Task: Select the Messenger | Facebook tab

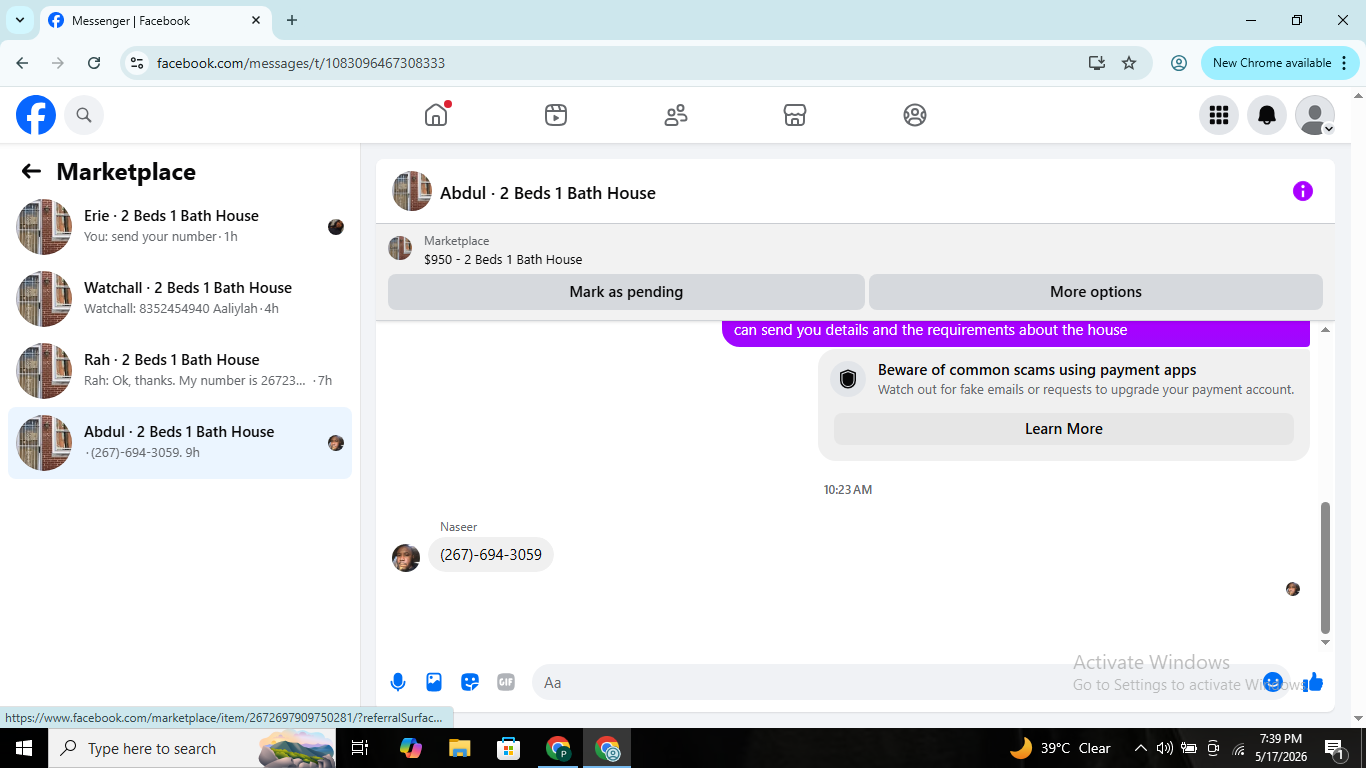Action: pos(154,21)
